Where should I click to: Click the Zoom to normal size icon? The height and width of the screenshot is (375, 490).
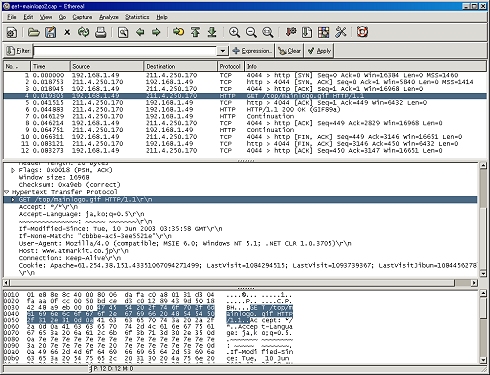click(x=267, y=32)
